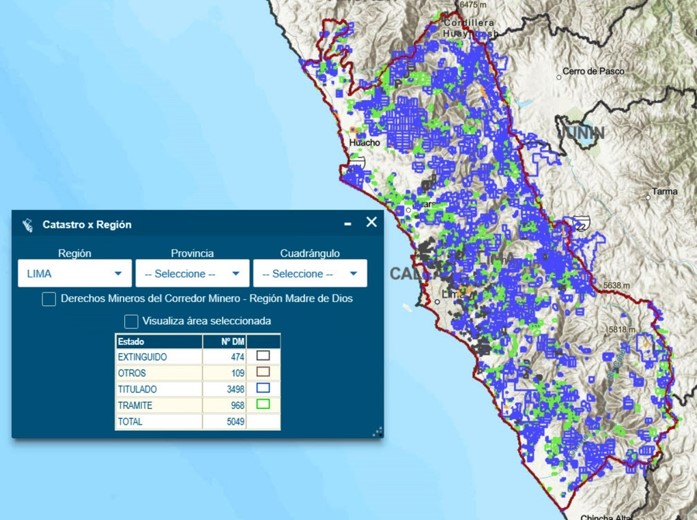
Task: Enable Derechos Mineros del Corredor Minero checkbox
Action: tap(49, 299)
